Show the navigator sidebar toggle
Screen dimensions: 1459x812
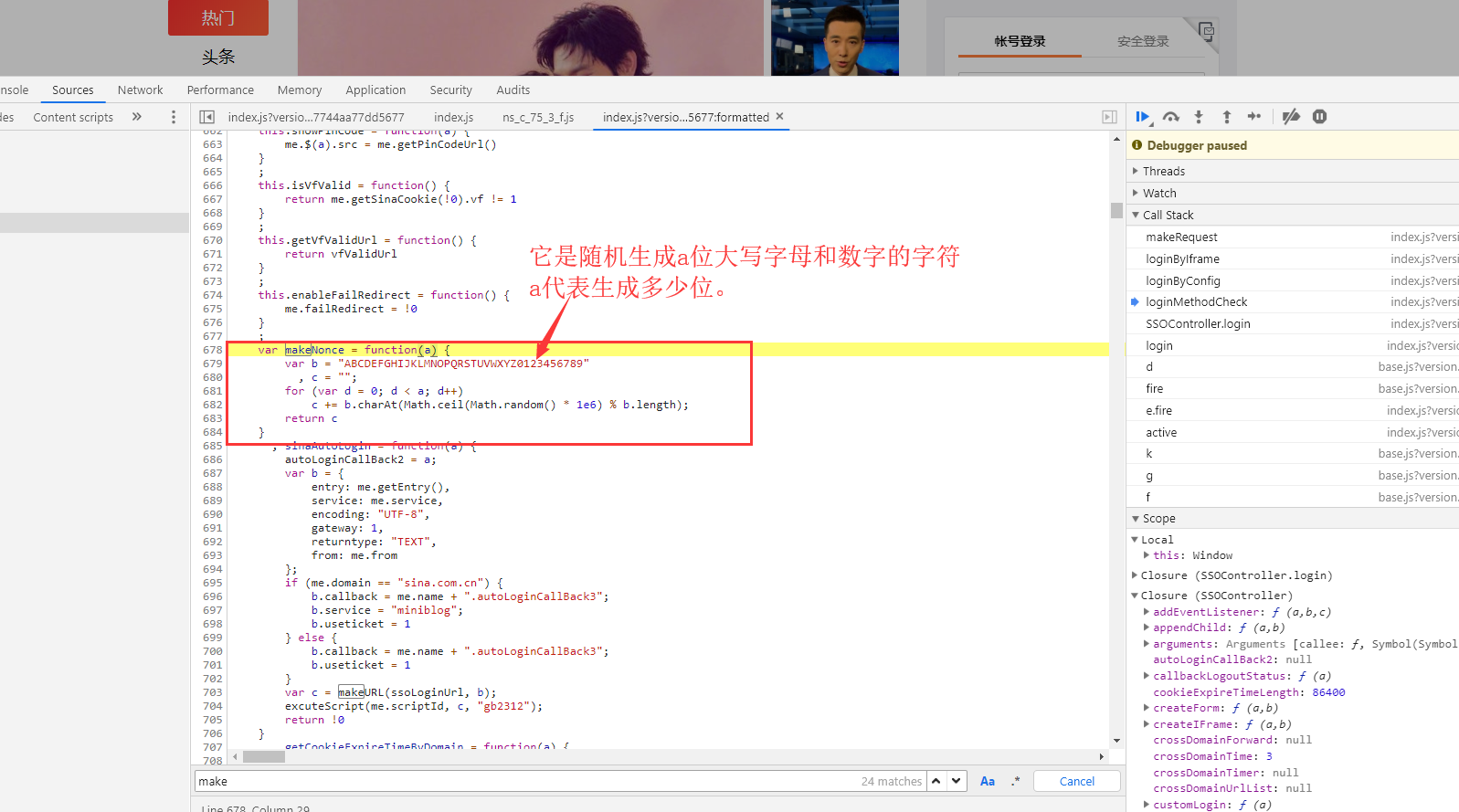(x=207, y=117)
